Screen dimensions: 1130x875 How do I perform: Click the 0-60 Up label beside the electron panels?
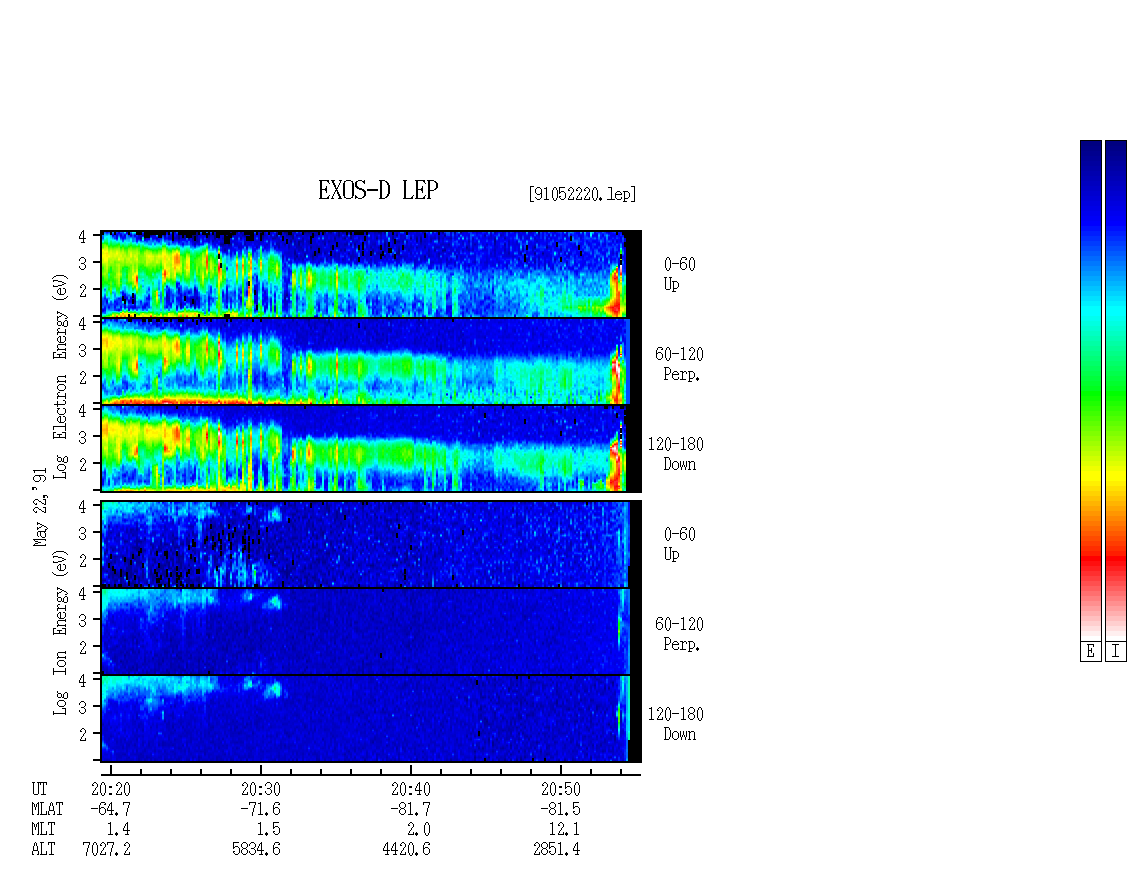[x=680, y=274]
